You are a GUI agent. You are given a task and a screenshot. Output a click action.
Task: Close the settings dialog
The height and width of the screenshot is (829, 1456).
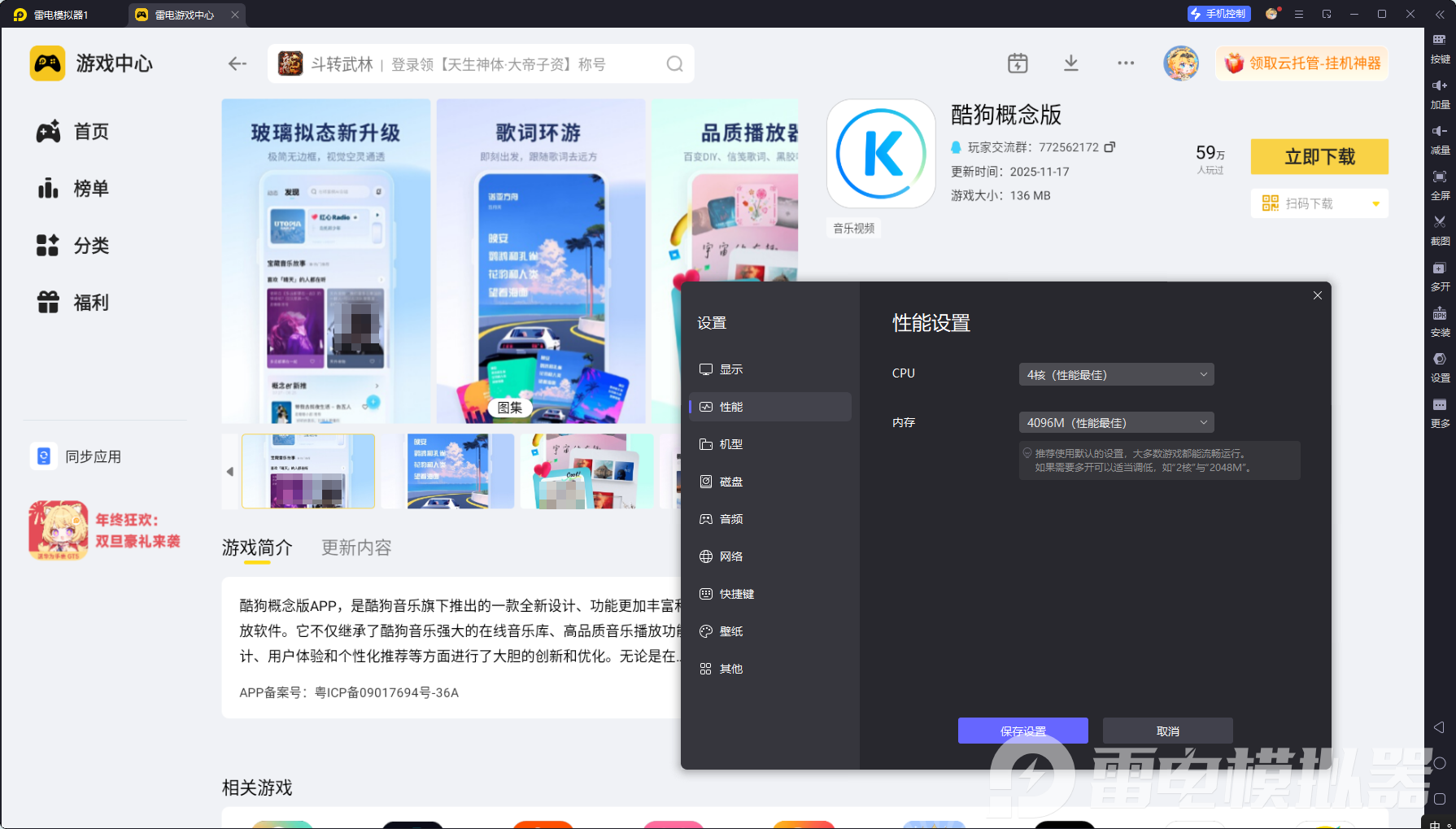pos(1317,295)
